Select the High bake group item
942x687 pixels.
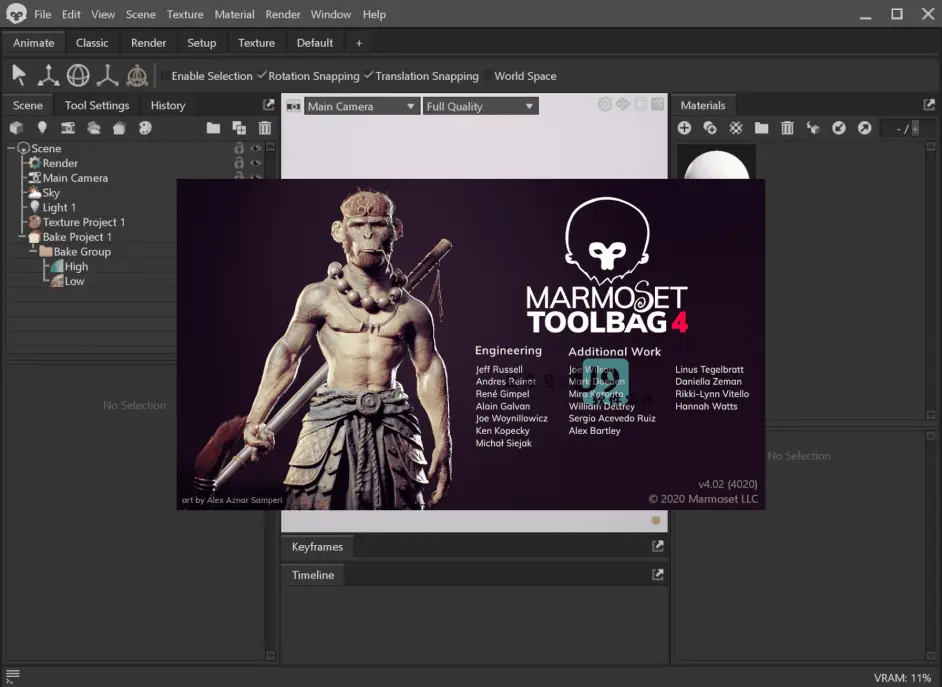click(76, 266)
